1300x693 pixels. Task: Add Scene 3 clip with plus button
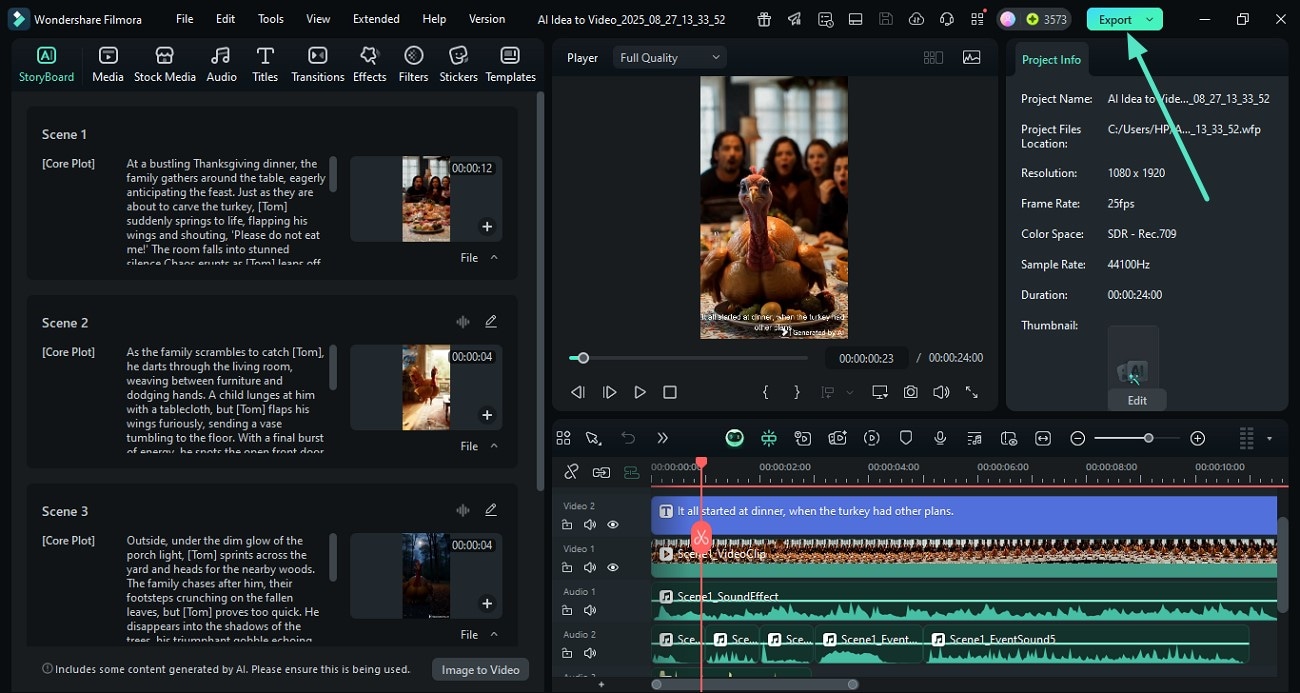(487, 604)
